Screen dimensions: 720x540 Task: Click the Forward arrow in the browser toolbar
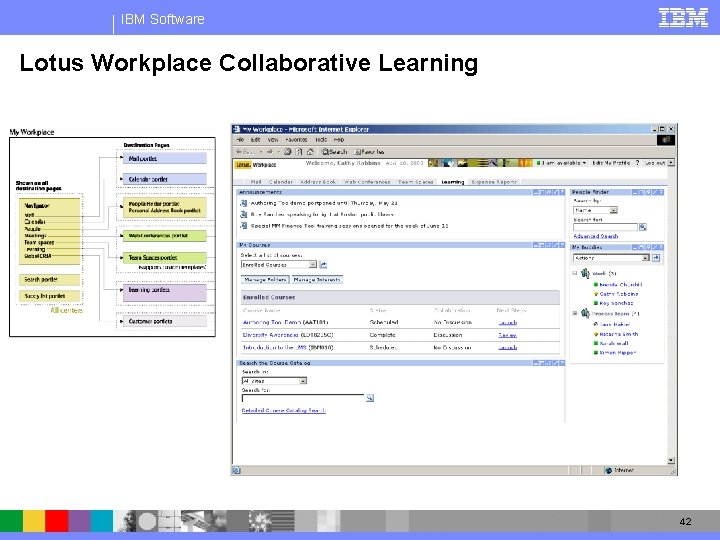[270, 152]
